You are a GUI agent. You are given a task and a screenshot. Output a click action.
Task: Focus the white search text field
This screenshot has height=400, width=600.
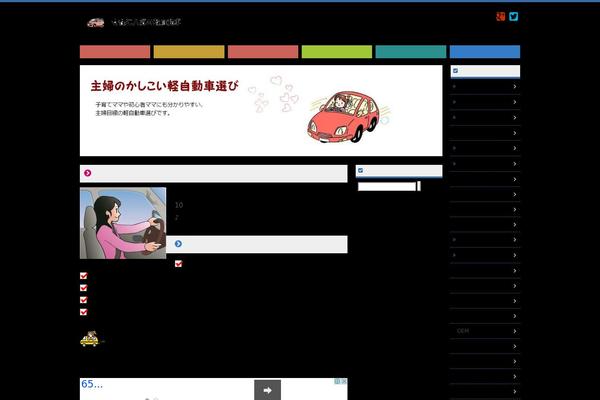pyautogui.click(x=387, y=186)
